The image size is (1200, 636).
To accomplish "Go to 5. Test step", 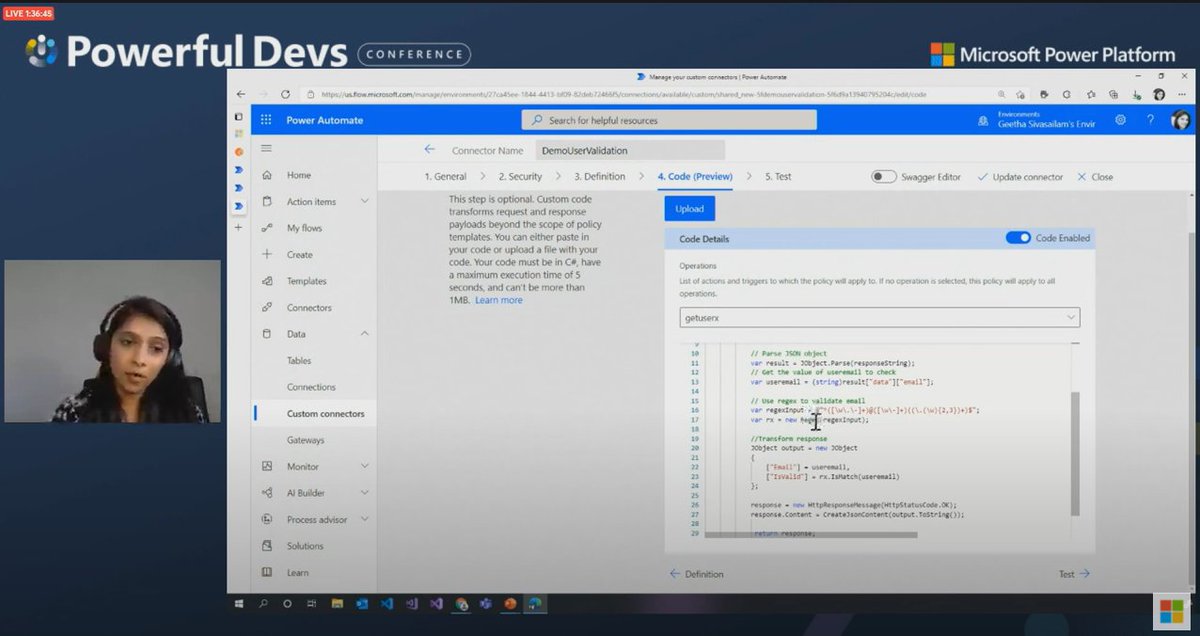I will coord(778,177).
